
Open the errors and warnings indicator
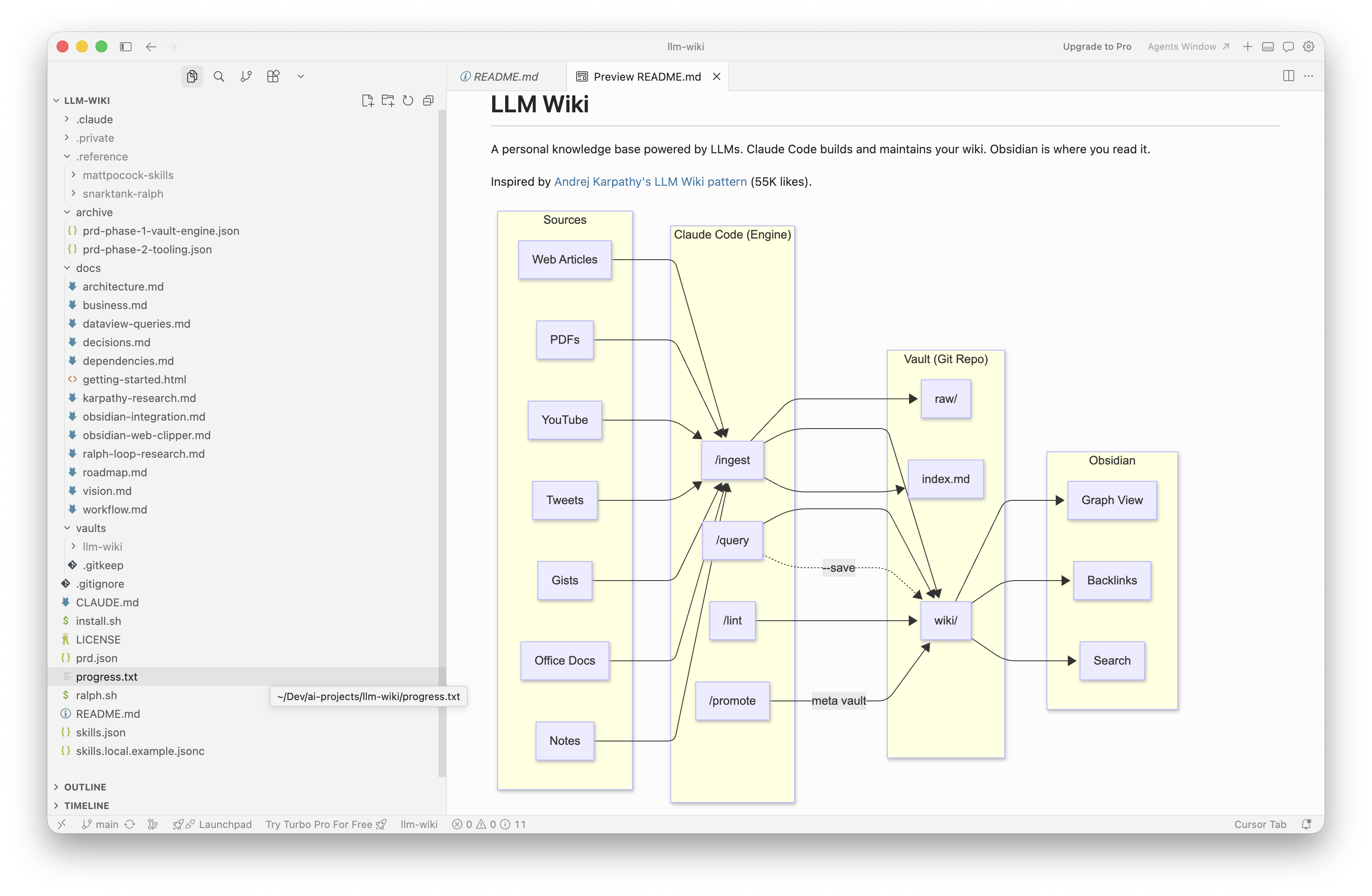point(489,824)
